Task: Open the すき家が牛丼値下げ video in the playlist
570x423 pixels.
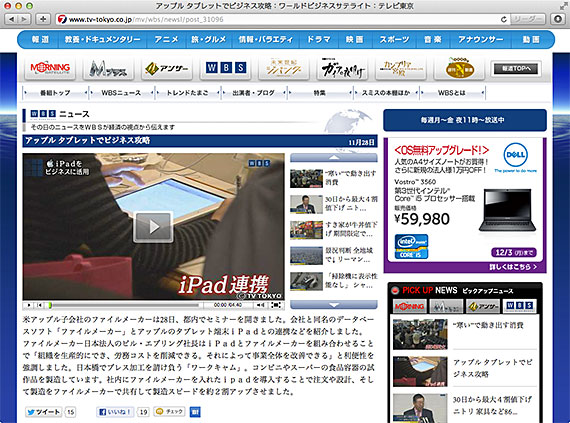Action: coord(334,230)
